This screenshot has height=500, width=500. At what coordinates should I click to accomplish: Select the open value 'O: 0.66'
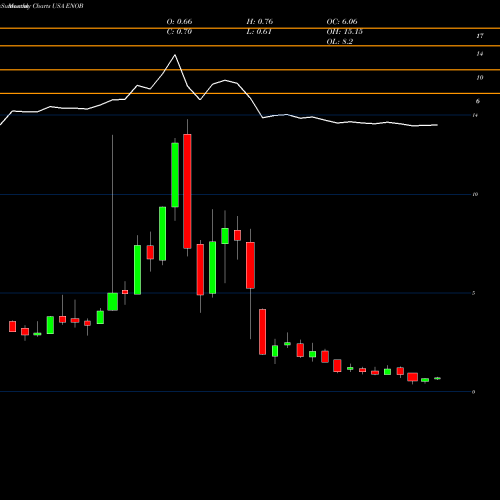click(179, 22)
